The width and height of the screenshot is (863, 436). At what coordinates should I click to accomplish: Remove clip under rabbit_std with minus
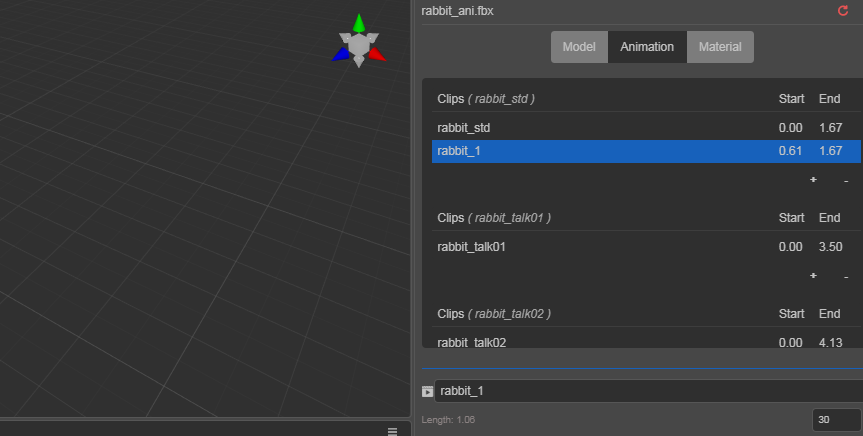tap(846, 180)
